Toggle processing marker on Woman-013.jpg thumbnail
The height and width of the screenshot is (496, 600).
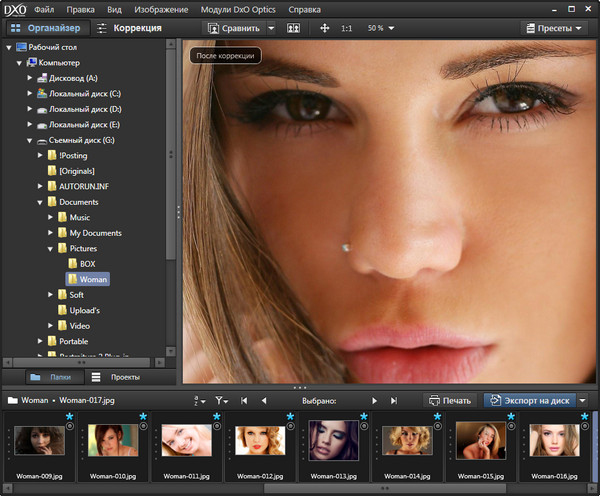[x=364, y=426]
